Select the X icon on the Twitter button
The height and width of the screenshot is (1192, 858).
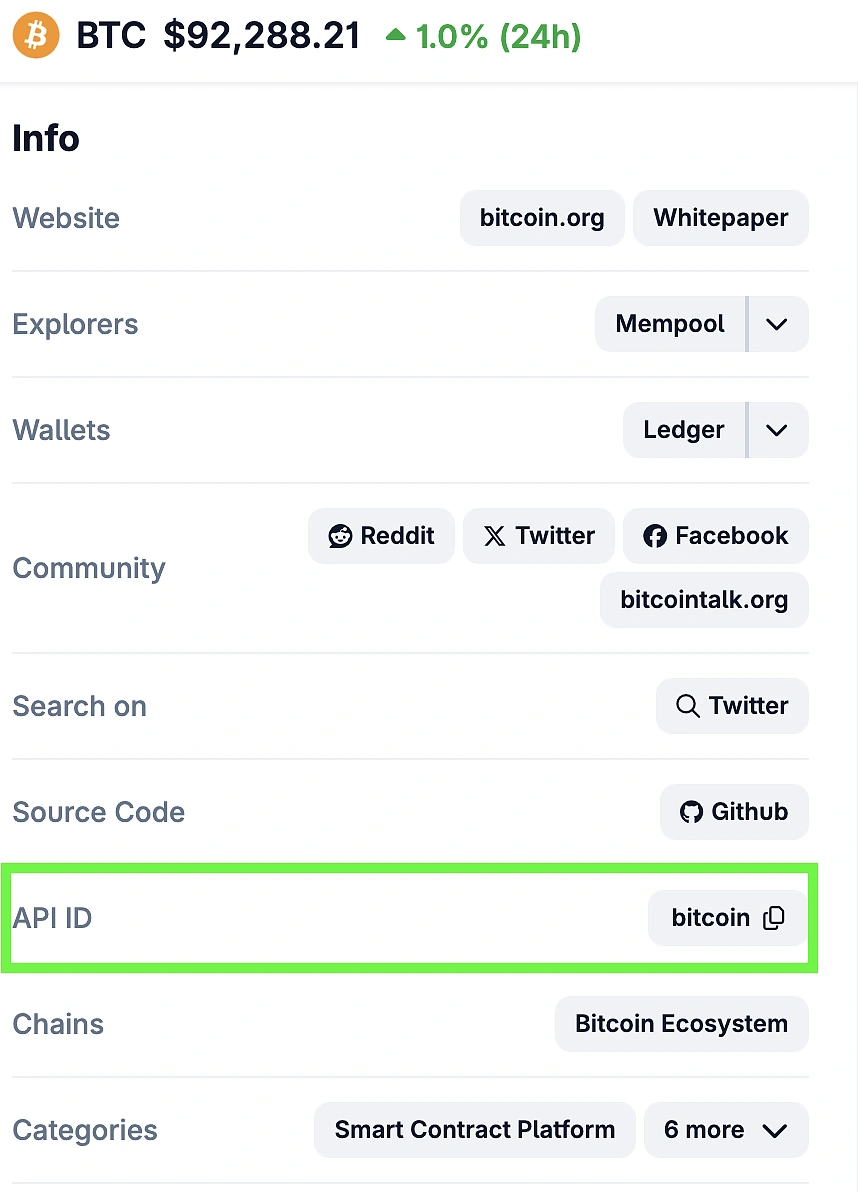point(496,535)
